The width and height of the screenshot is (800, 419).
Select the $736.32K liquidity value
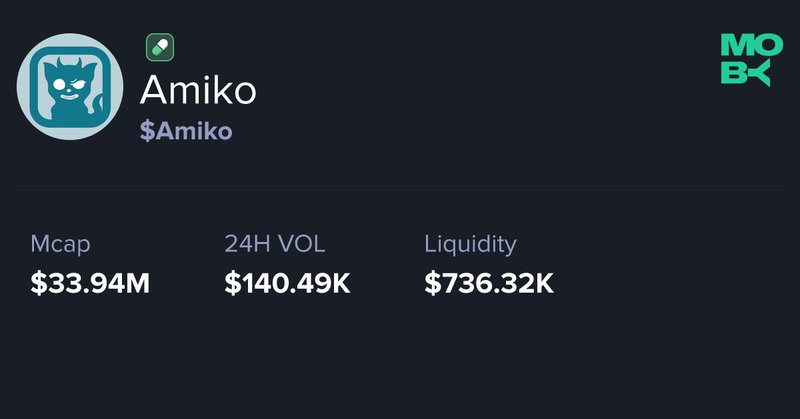[x=489, y=283]
